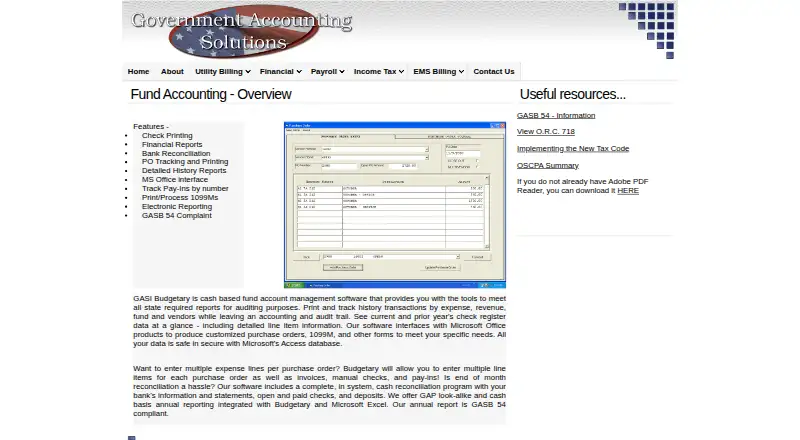The image size is (800, 440).
Task: Click Electronic Reporting feature text
Action: point(177,207)
